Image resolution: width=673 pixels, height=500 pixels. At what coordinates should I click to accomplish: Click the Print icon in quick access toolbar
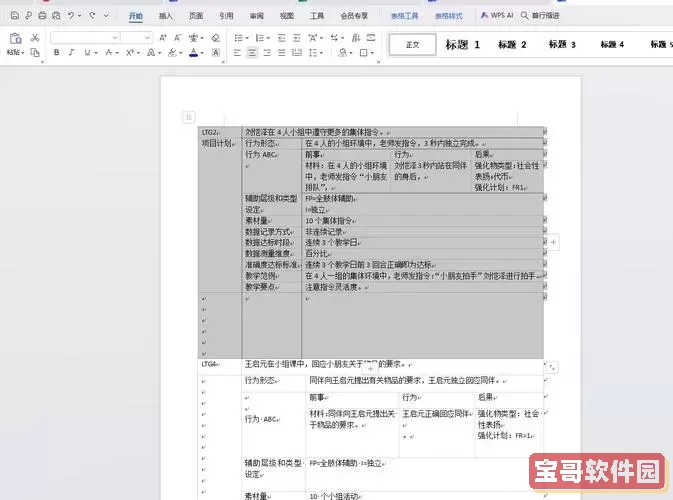(x=42, y=15)
